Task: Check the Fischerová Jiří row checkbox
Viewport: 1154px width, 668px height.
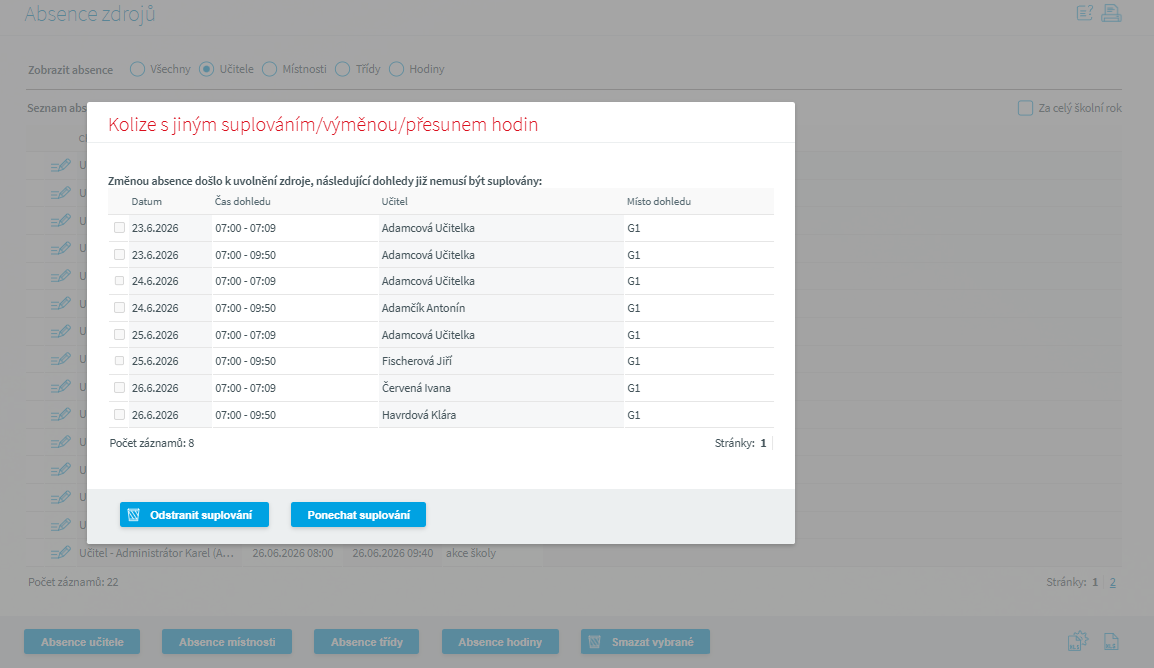Action: pos(119,361)
